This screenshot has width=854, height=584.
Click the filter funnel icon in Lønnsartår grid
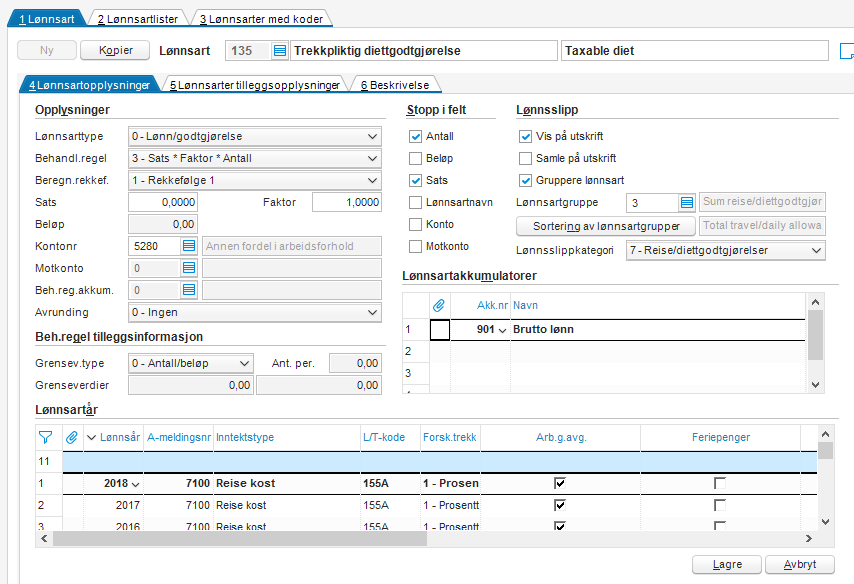pyautogui.click(x=46, y=437)
